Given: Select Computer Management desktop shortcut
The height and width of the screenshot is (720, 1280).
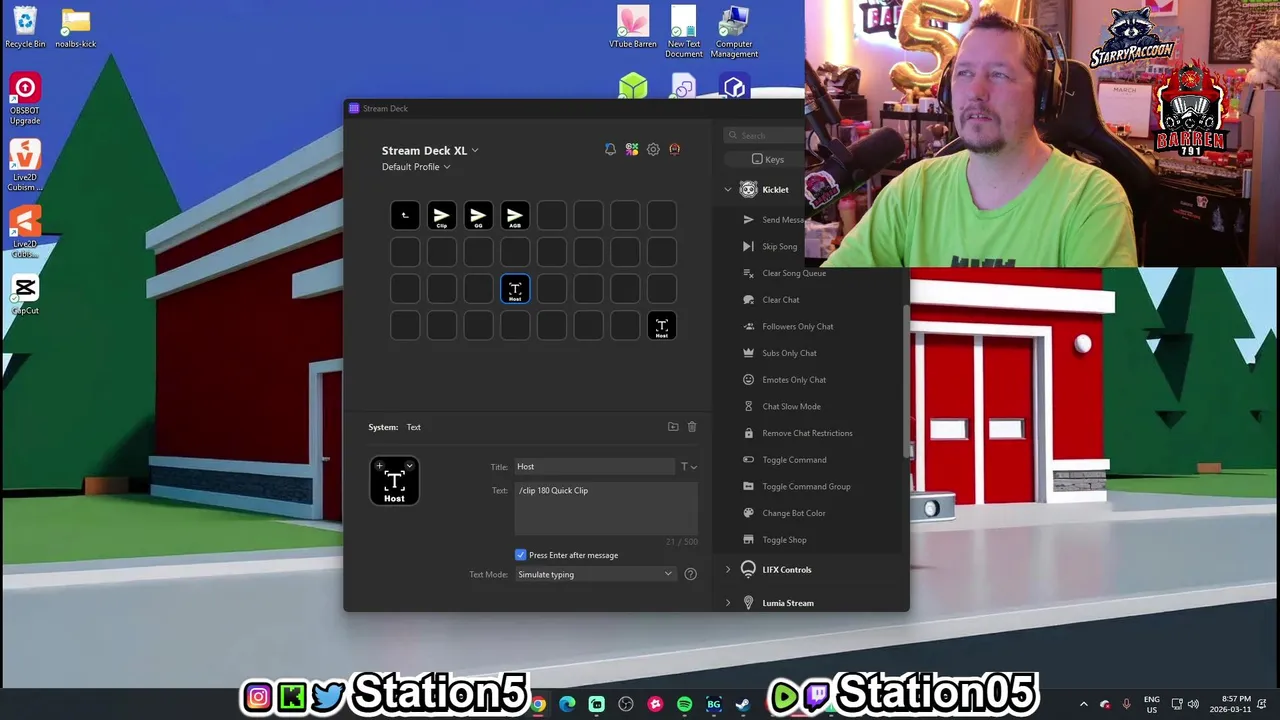Looking at the screenshot, I should click(734, 32).
